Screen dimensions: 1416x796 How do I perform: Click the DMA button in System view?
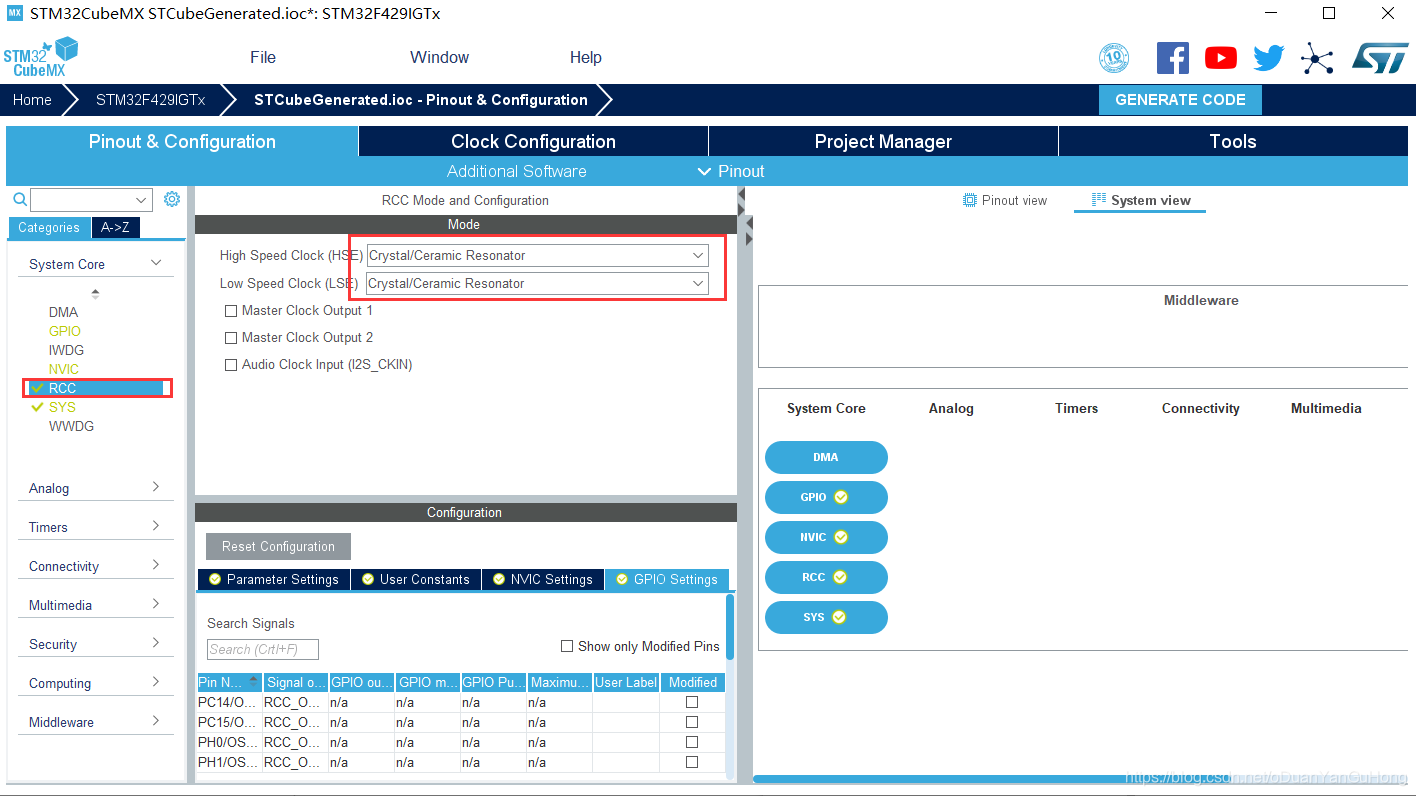826,457
